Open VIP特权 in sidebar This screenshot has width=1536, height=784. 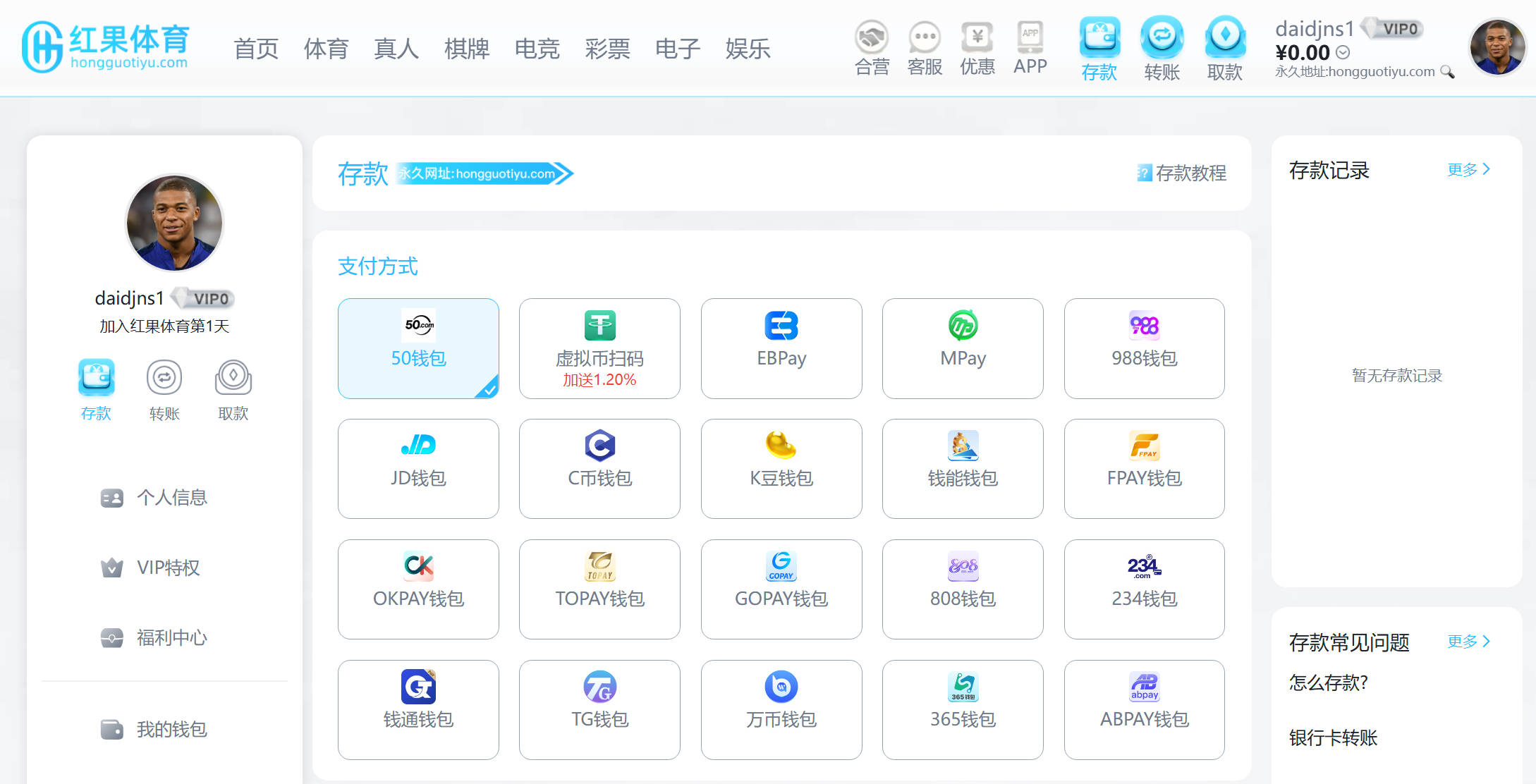point(150,568)
